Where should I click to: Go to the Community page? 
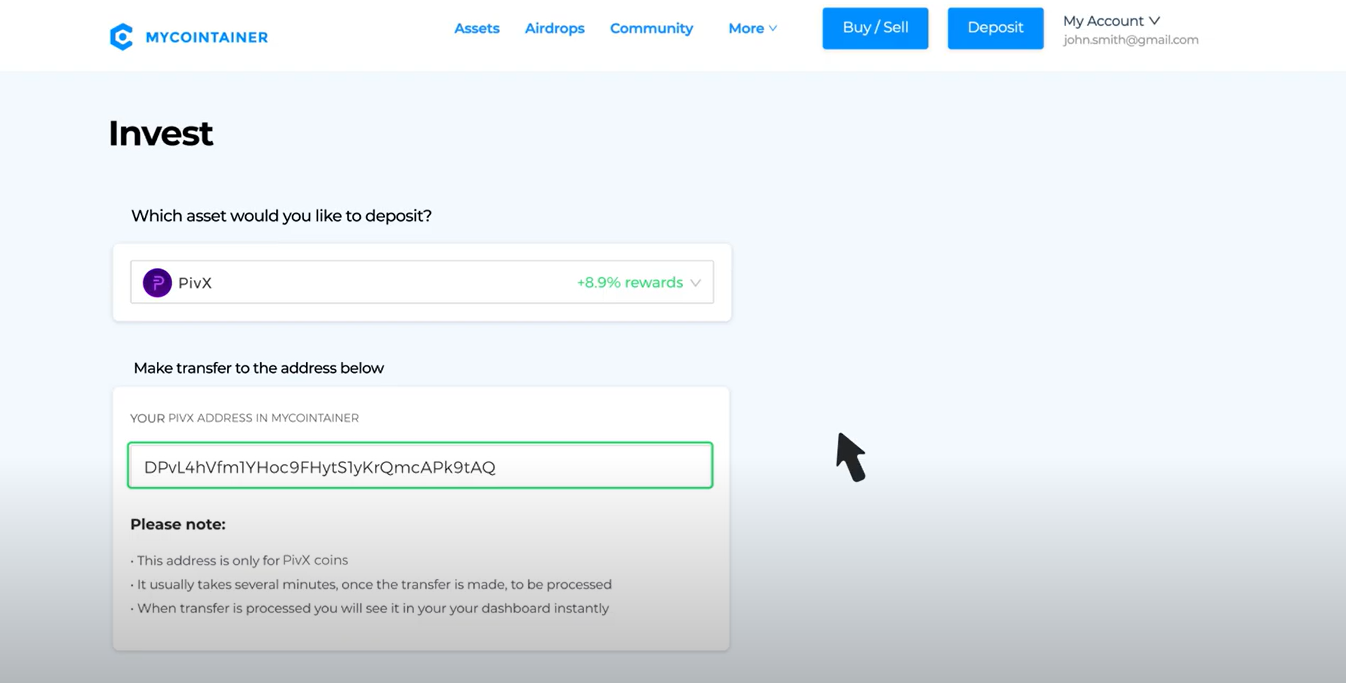[651, 28]
